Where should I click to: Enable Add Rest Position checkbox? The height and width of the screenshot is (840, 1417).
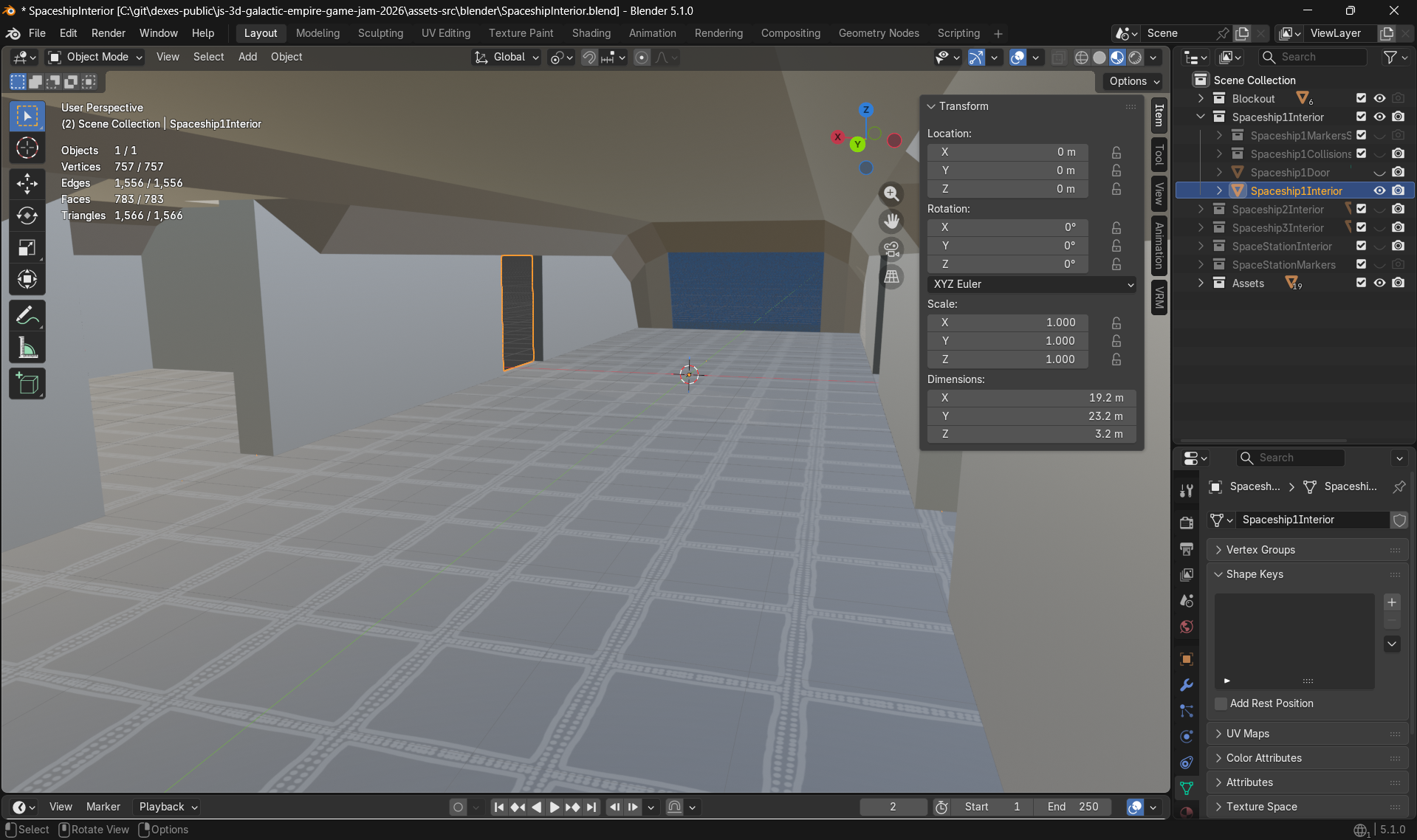click(x=1220, y=703)
